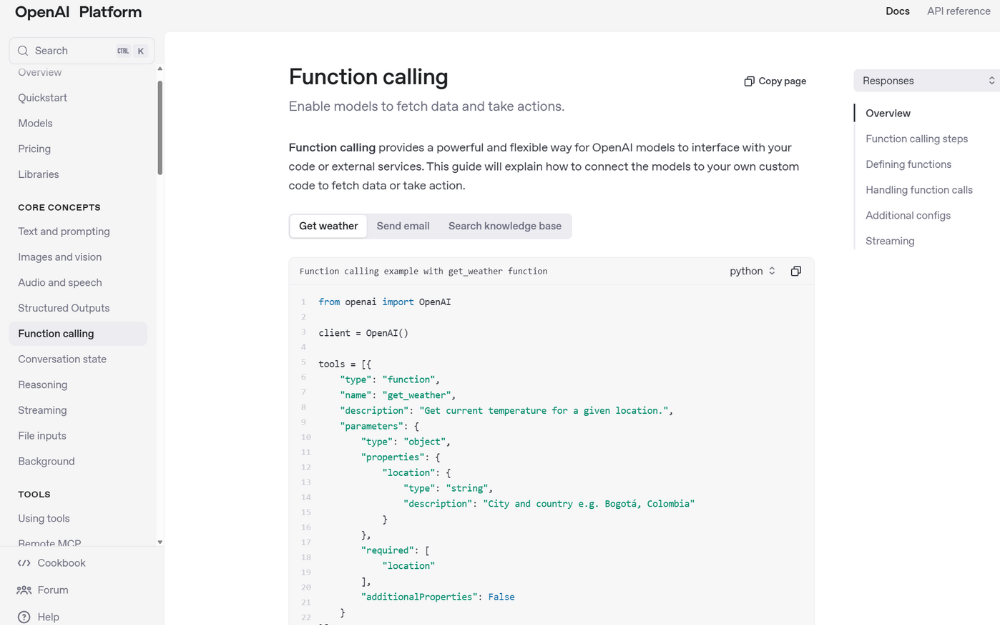Open the Reasoning sidebar link
Screen dimensions: 1000x625
point(43,385)
